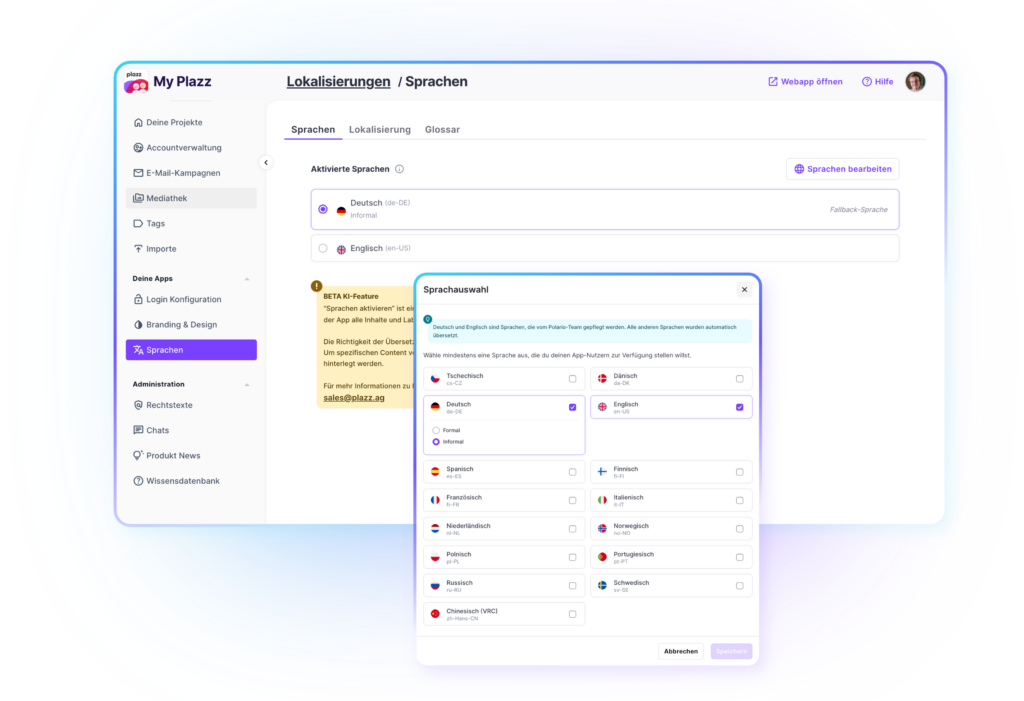Screen dimensions: 1024x701
Task: Tick the Italienisch checkbox
Action: tap(739, 500)
